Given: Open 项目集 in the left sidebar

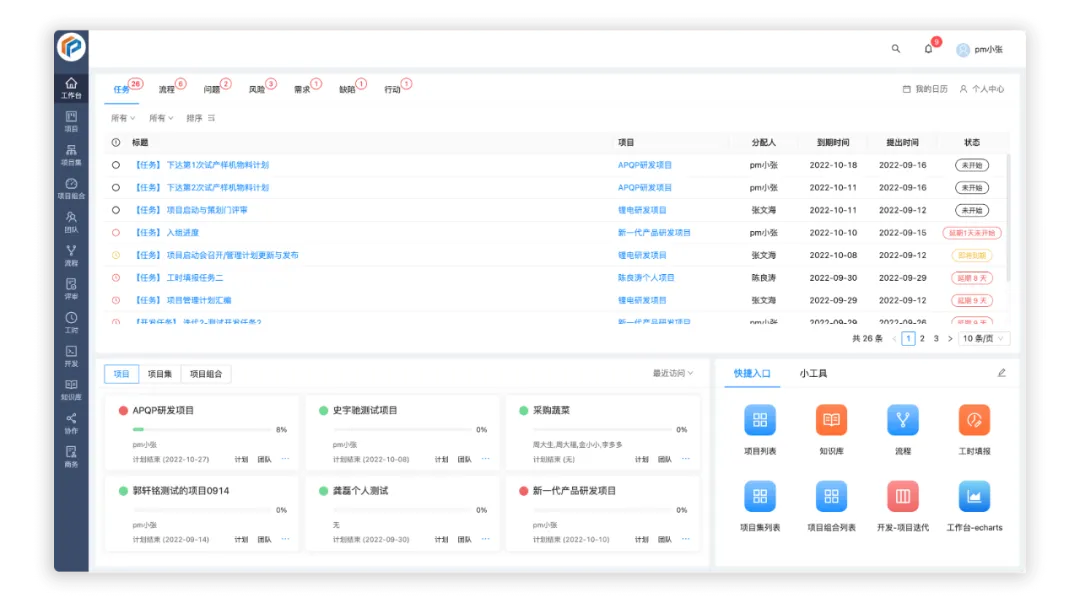Looking at the screenshot, I should click(71, 155).
